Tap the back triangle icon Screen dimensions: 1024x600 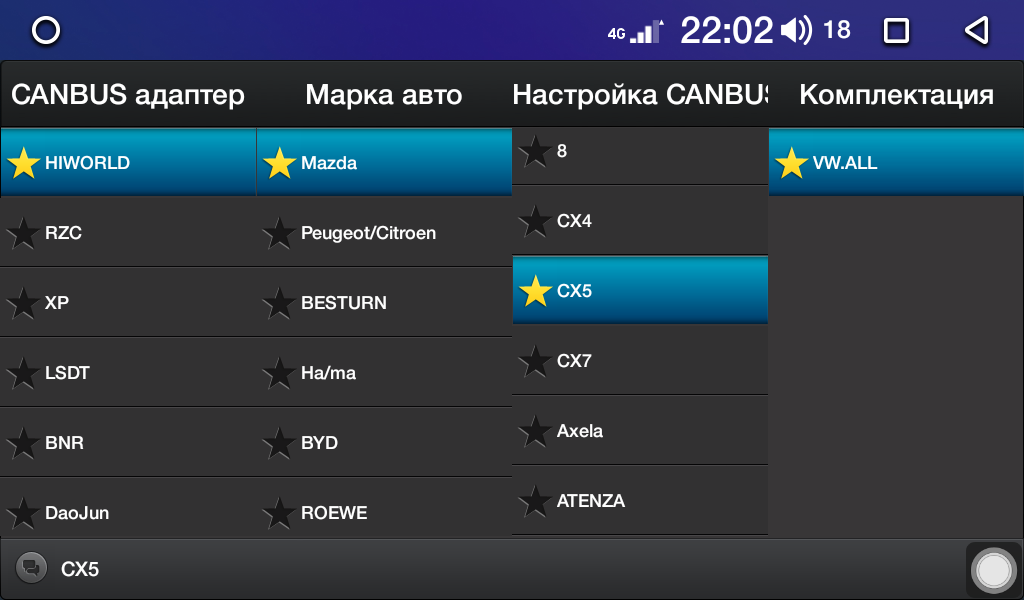click(977, 30)
